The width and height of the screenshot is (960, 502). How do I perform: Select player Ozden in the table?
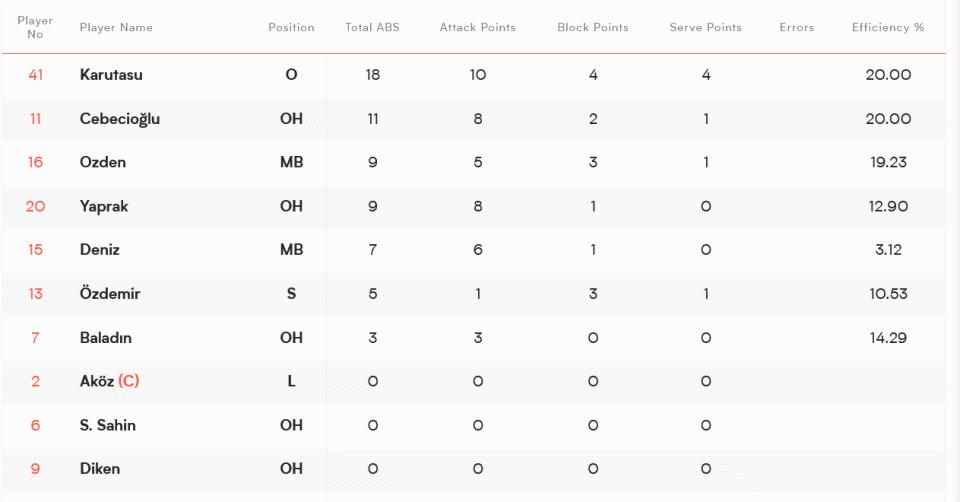pyautogui.click(x=103, y=162)
